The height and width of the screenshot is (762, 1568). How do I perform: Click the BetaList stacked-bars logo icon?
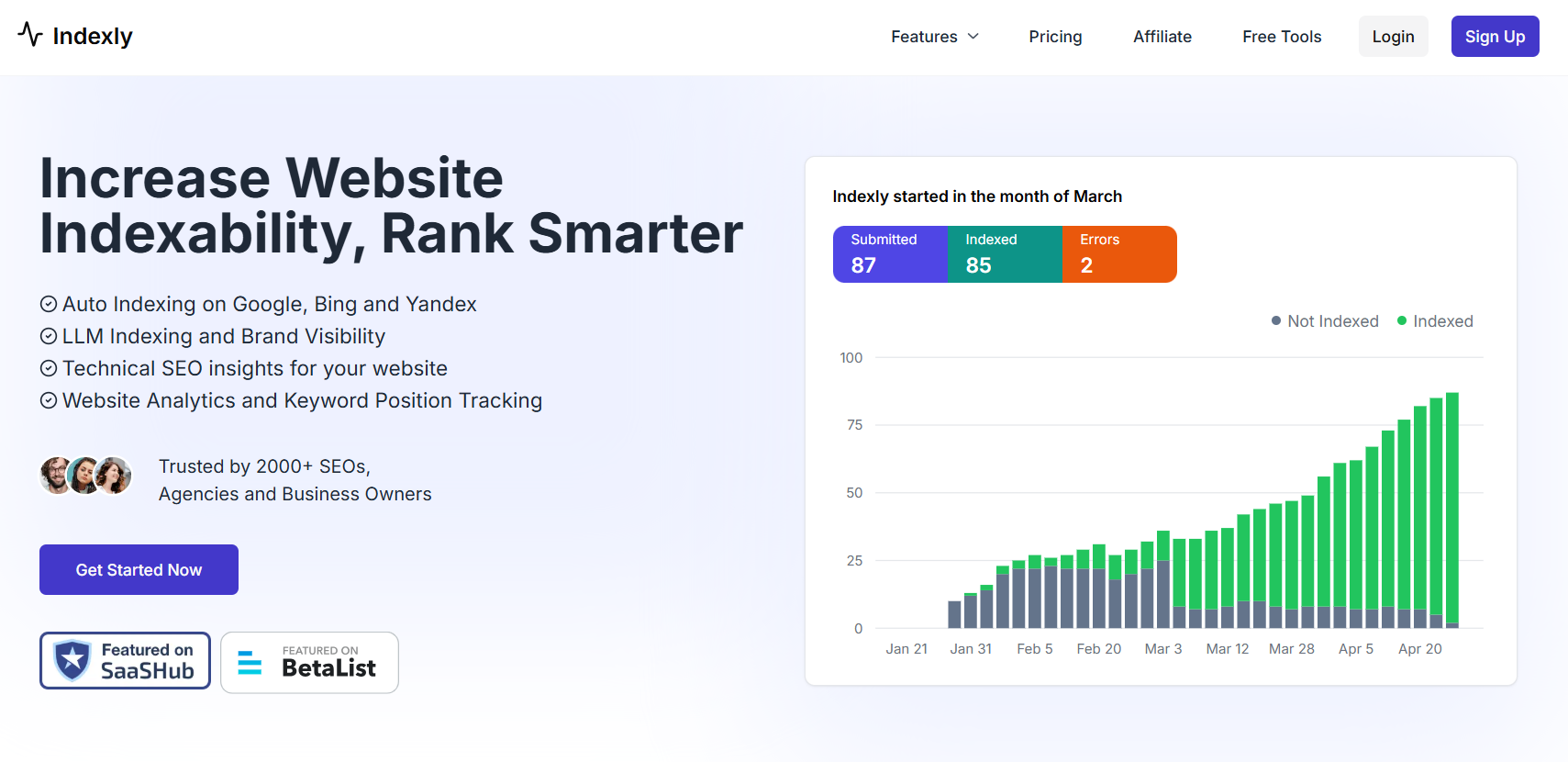(x=250, y=663)
